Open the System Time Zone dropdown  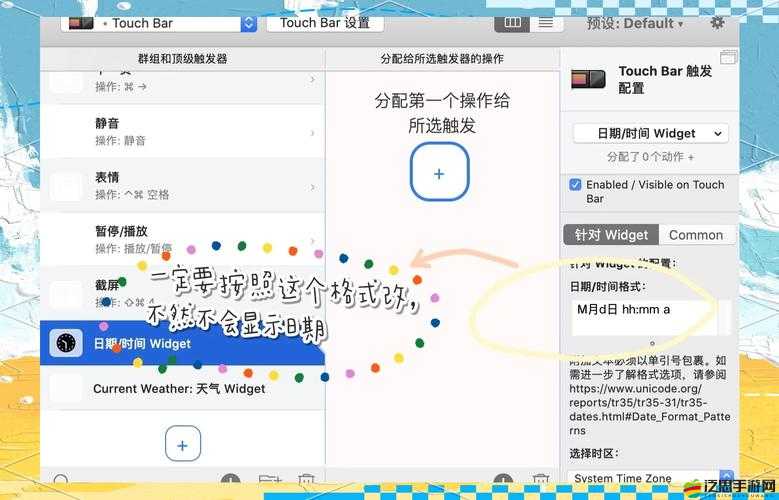coord(651,477)
